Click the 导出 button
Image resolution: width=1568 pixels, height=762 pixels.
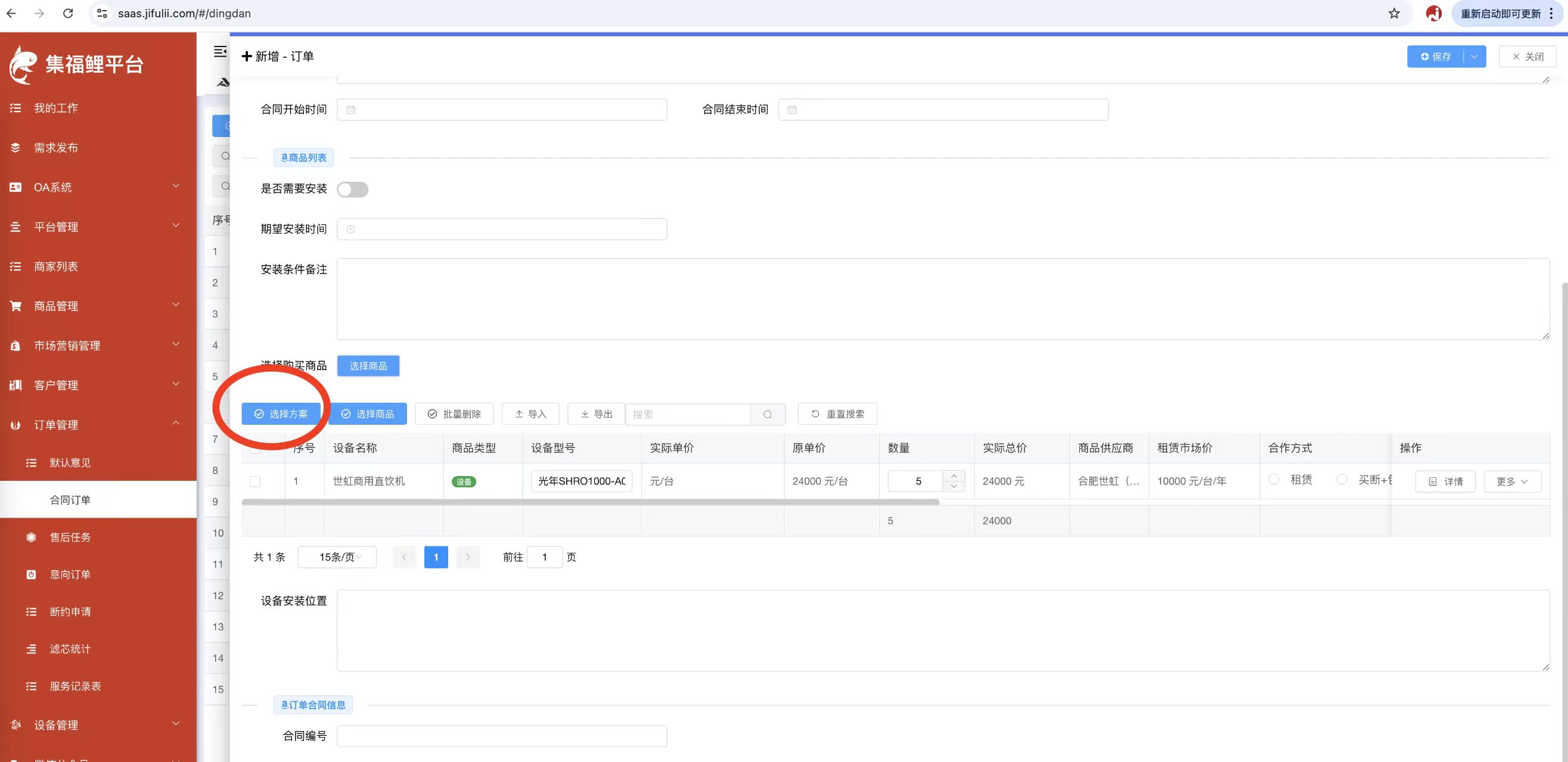point(596,414)
